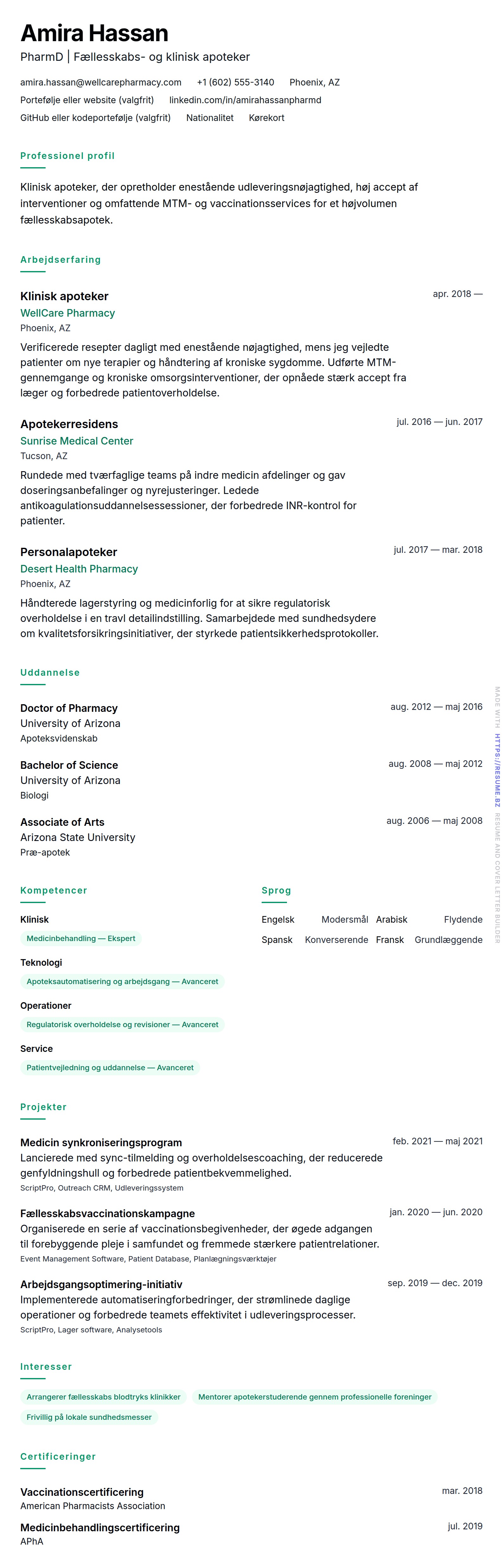The width and height of the screenshot is (503, 1568).
Task: Select the Medicin synkroniseringsprogram project title
Action: pos(101,1142)
